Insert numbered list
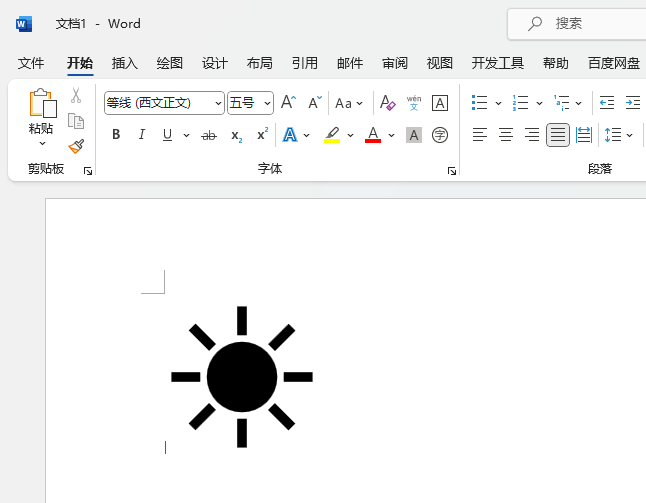Viewport: 646px width, 503px height. [x=520, y=103]
